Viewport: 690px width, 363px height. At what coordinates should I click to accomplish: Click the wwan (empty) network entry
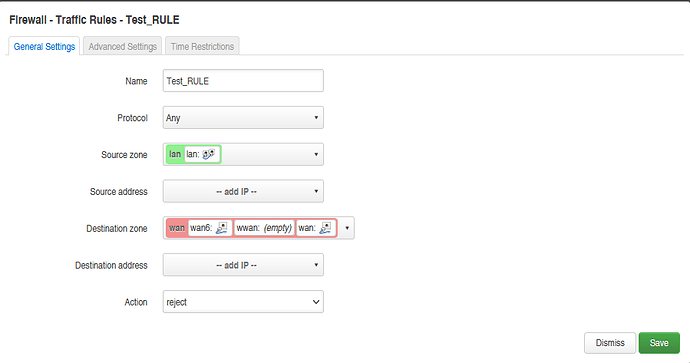pyautogui.click(x=264, y=228)
